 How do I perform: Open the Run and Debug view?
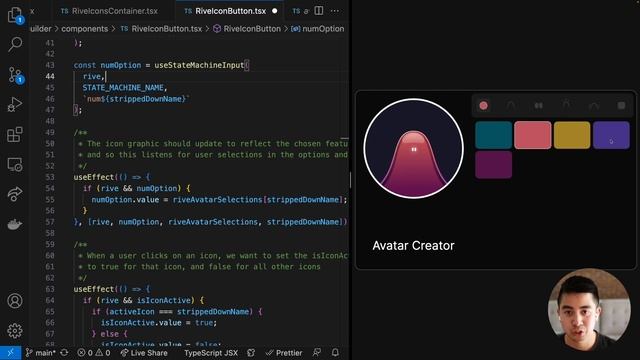[15, 104]
